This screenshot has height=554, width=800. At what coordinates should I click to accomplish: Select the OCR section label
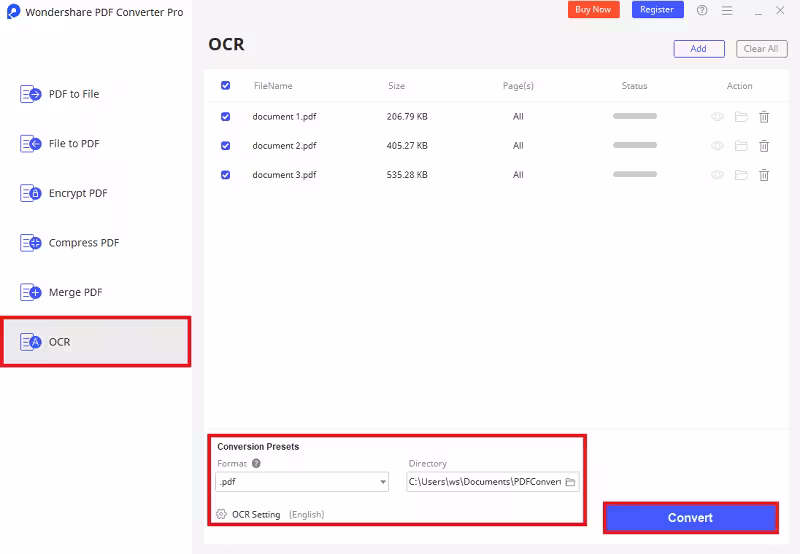pyautogui.click(x=60, y=342)
